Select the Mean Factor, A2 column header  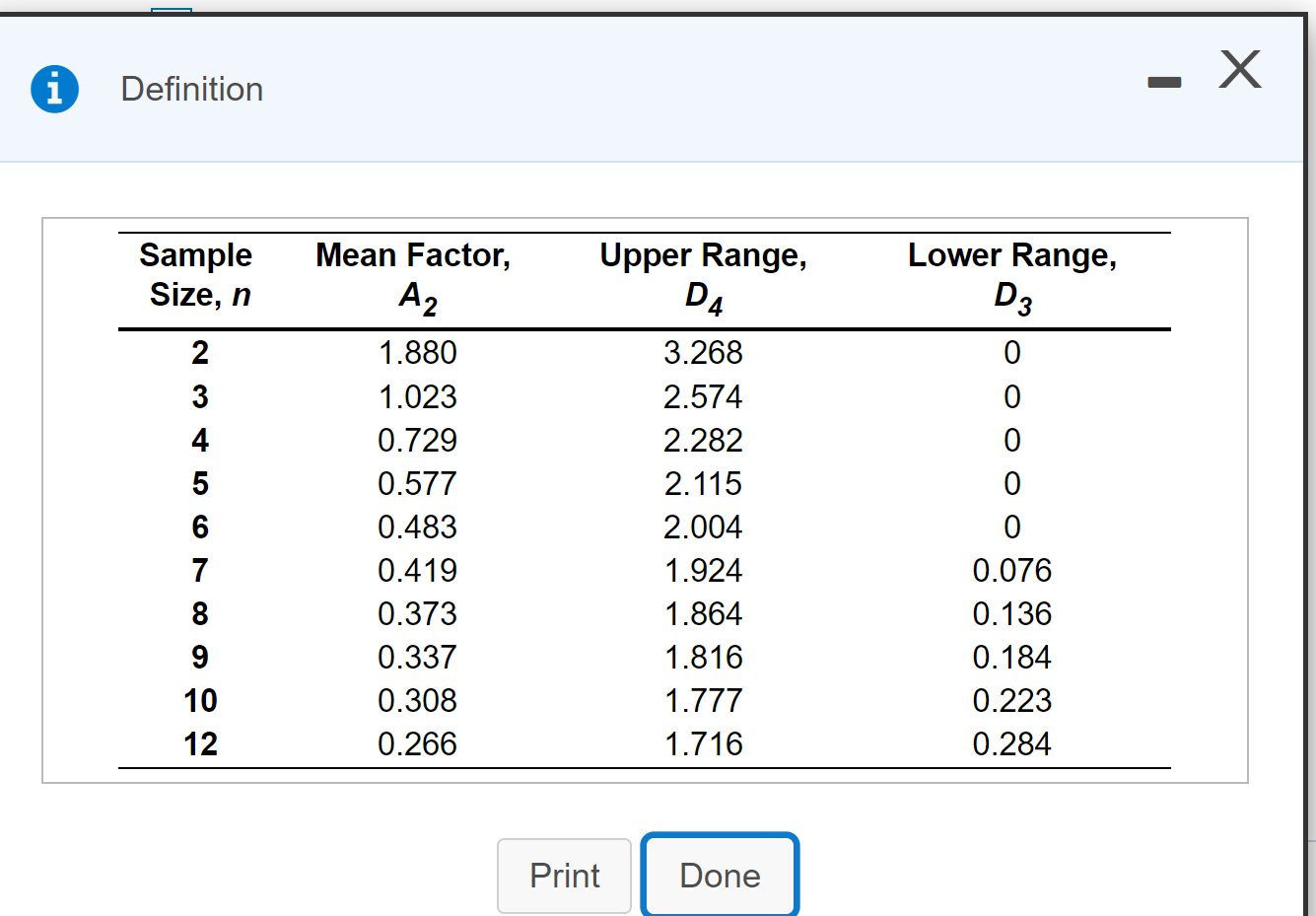(414, 277)
